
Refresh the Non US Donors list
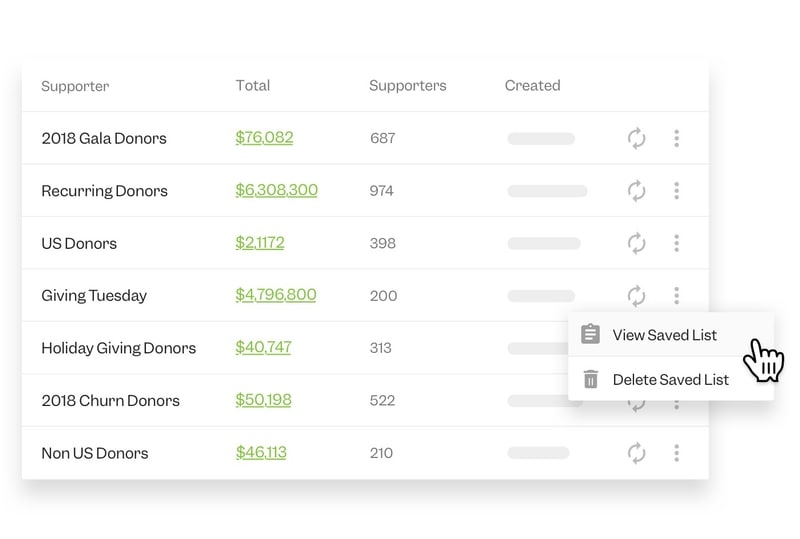coord(636,453)
